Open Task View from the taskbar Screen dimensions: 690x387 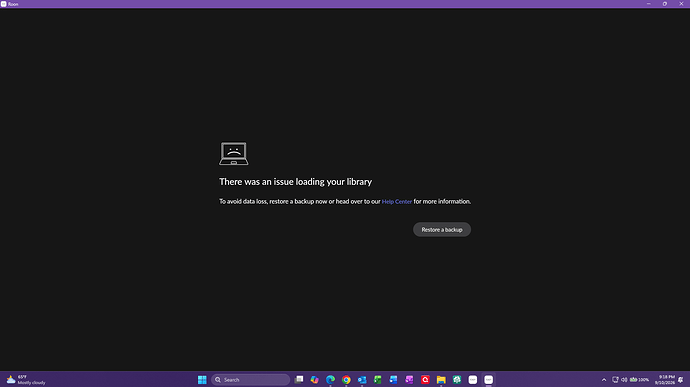coord(299,380)
